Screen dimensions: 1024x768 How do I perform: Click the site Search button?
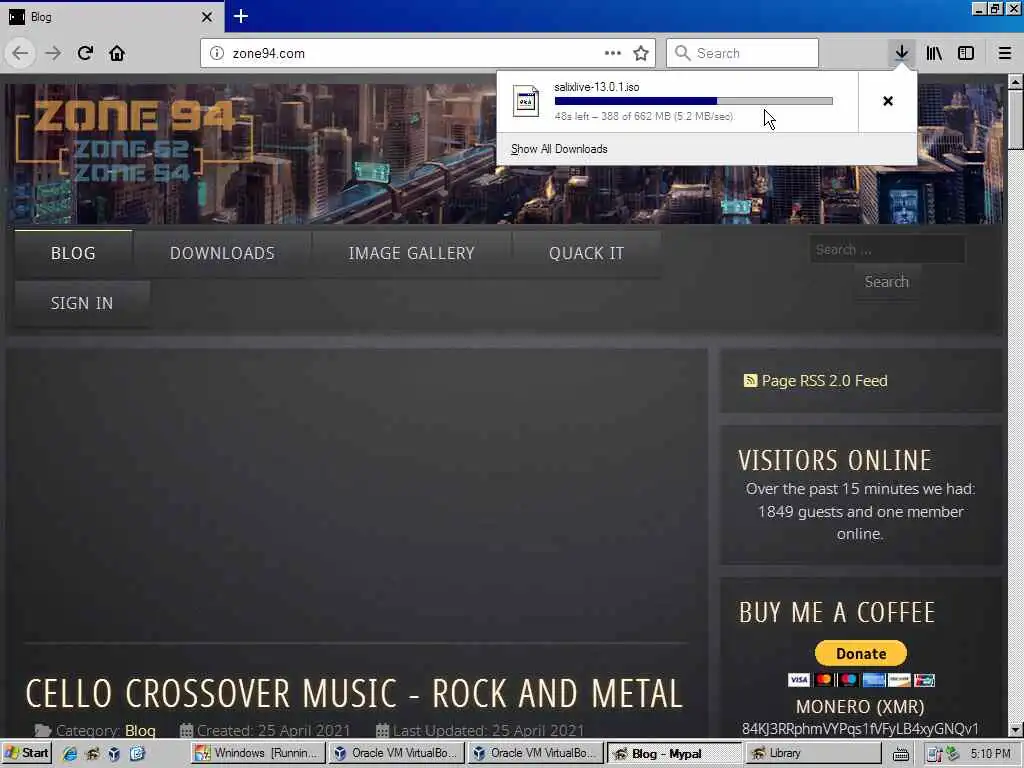click(x=887, y=281)
